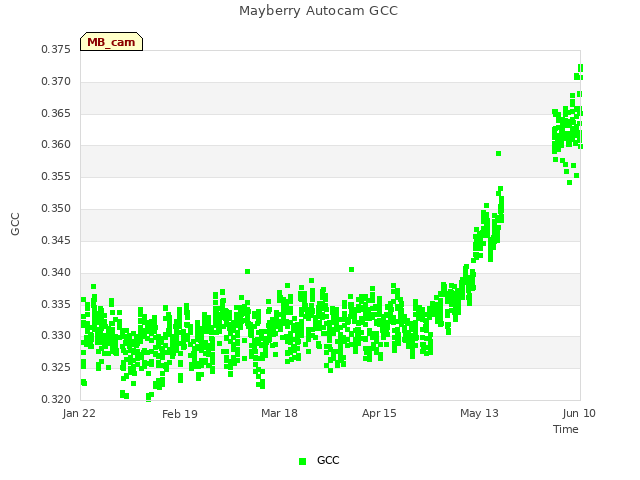Click the 0.360 y-axis value
Viewport: 640px width, 480px height.
tap(56, 145)
